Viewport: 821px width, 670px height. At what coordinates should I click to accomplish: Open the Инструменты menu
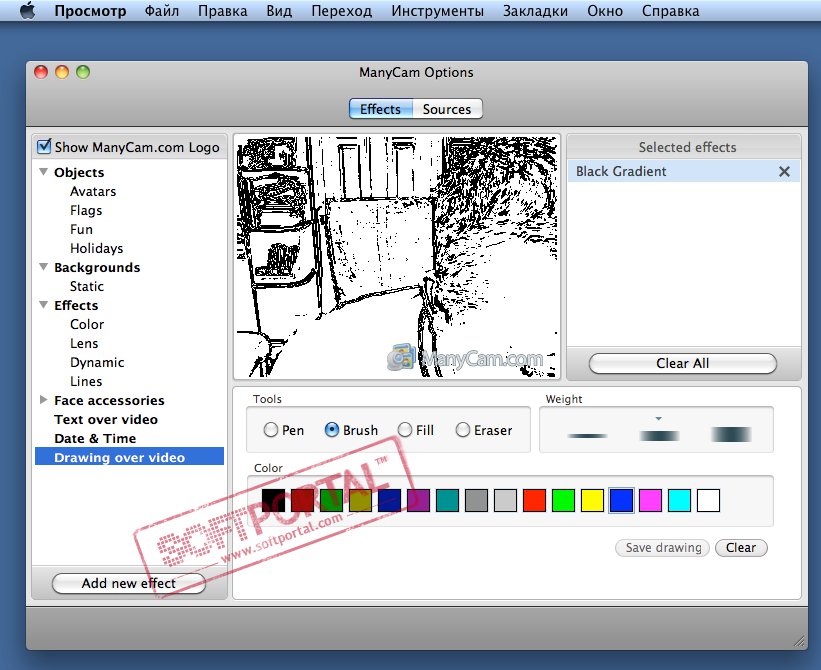pyautogui.click(x=437, y=11)
